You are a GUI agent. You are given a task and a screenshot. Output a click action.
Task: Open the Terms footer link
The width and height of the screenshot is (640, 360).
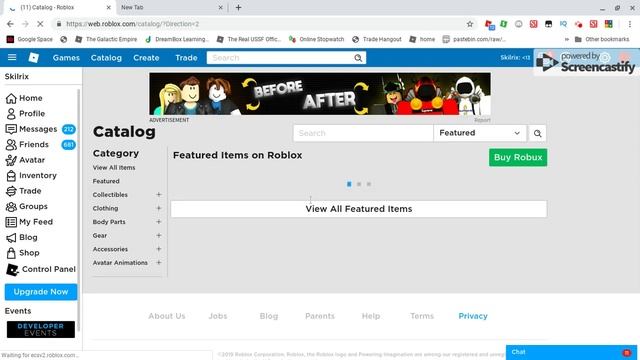(422, 316)
